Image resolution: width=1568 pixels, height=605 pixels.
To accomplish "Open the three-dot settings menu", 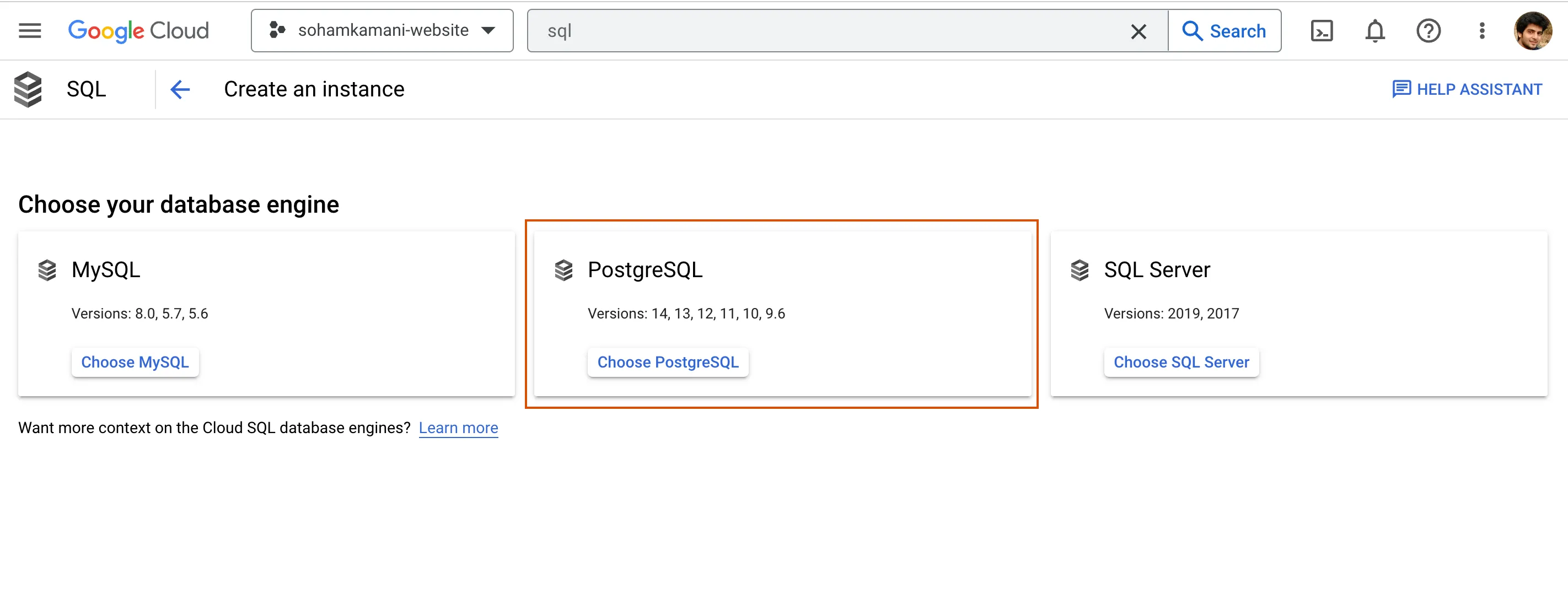I will [1481, 31].
